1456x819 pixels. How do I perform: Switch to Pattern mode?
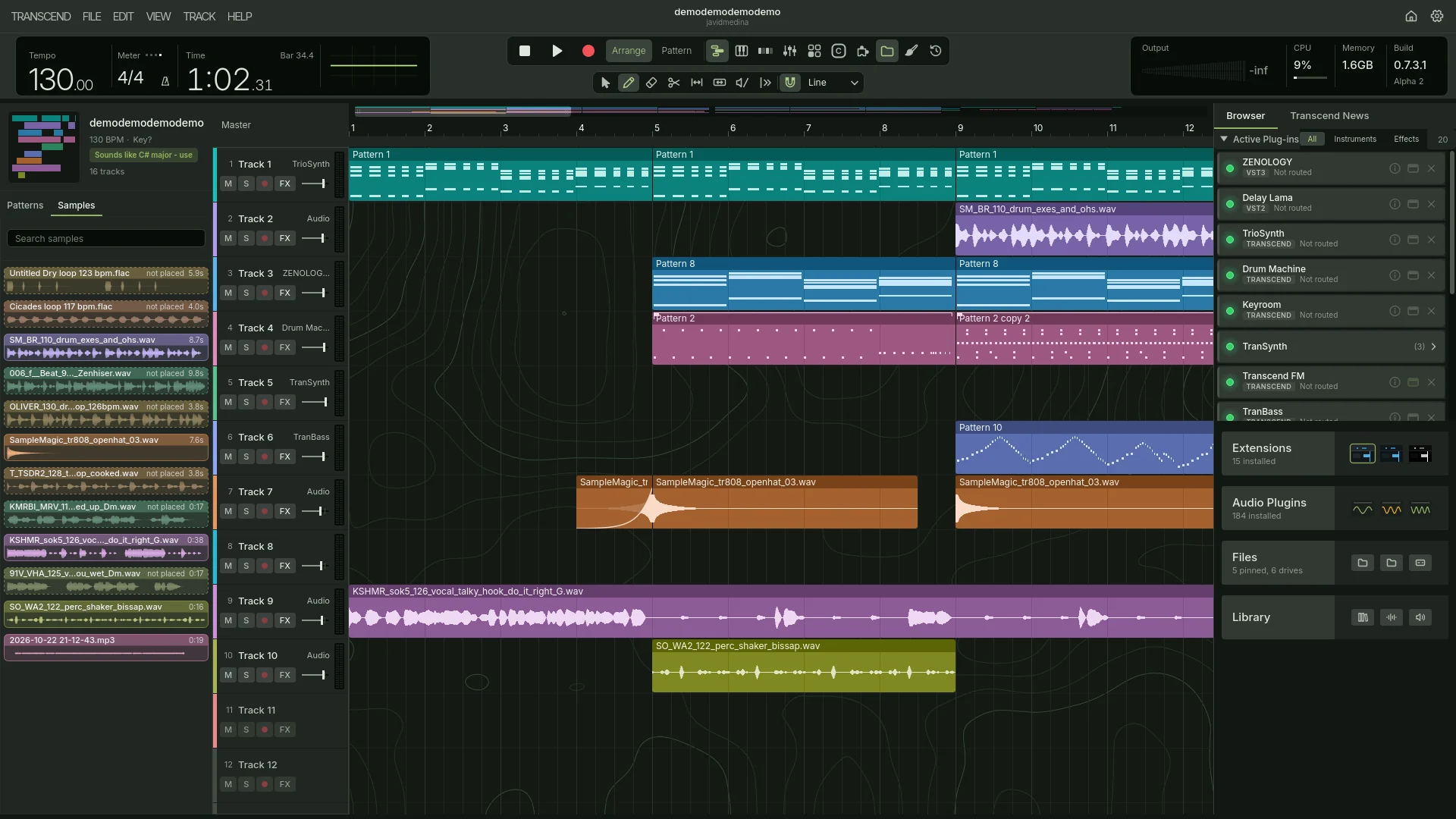tap(676, 51)
